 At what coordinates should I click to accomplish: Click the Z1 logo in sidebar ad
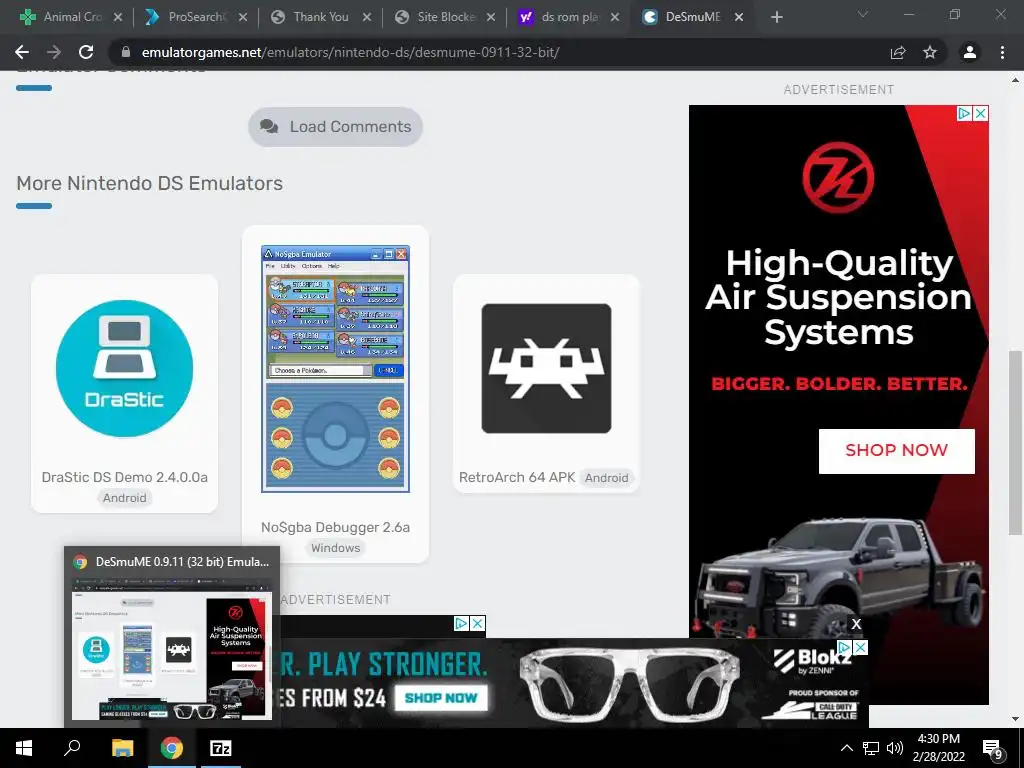tap(838, 178)
